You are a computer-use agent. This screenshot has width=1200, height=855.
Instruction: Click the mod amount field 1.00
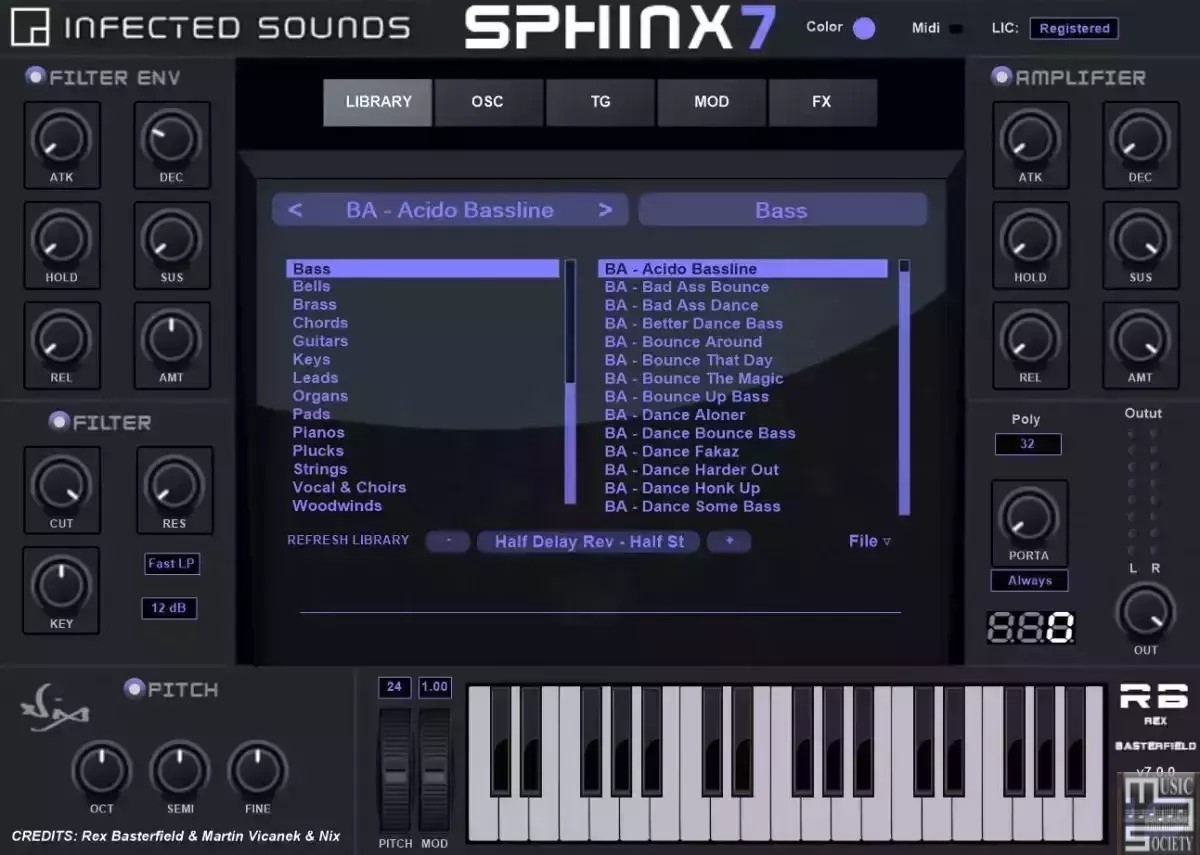[x=434, y=687]
